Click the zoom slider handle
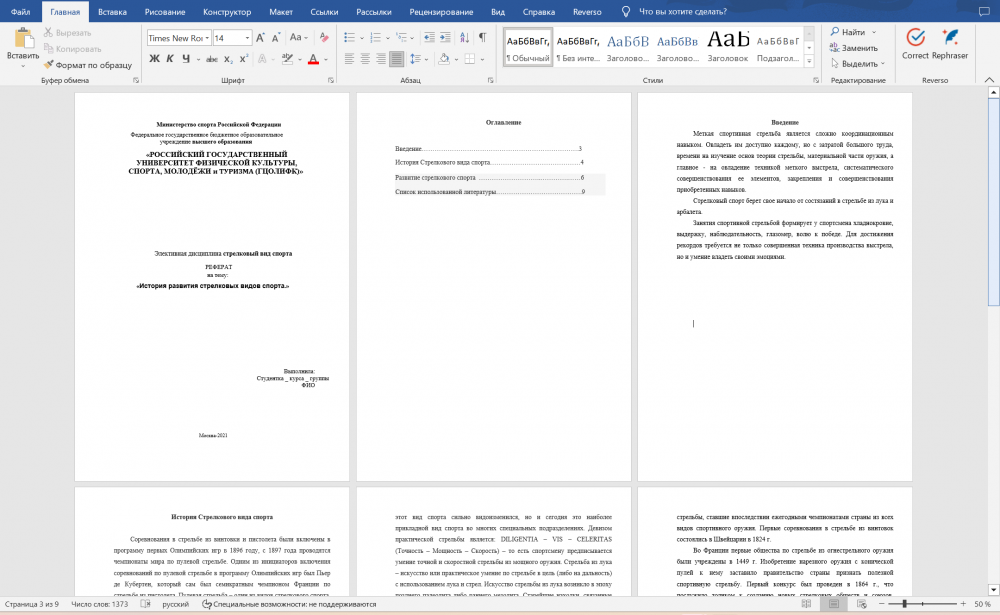 tap(904, 604)
